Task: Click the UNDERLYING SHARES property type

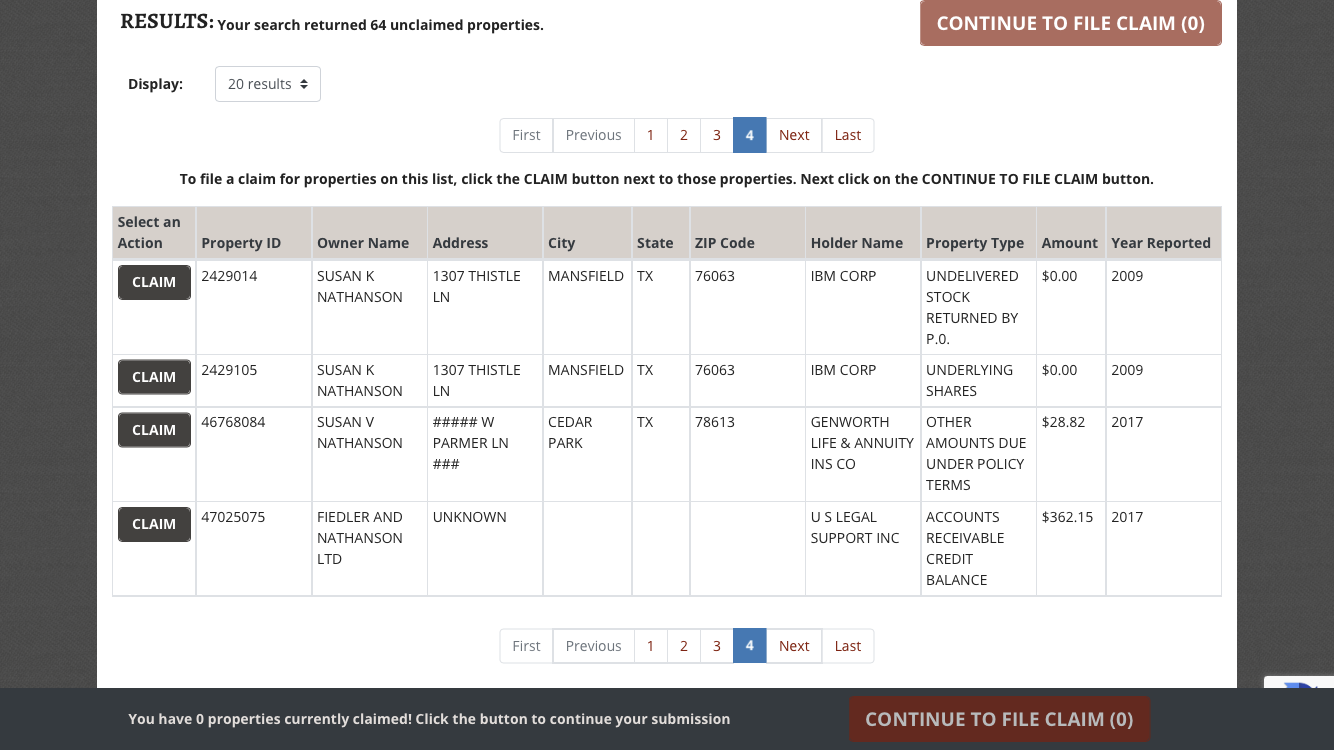Action: tap(969, 380)
